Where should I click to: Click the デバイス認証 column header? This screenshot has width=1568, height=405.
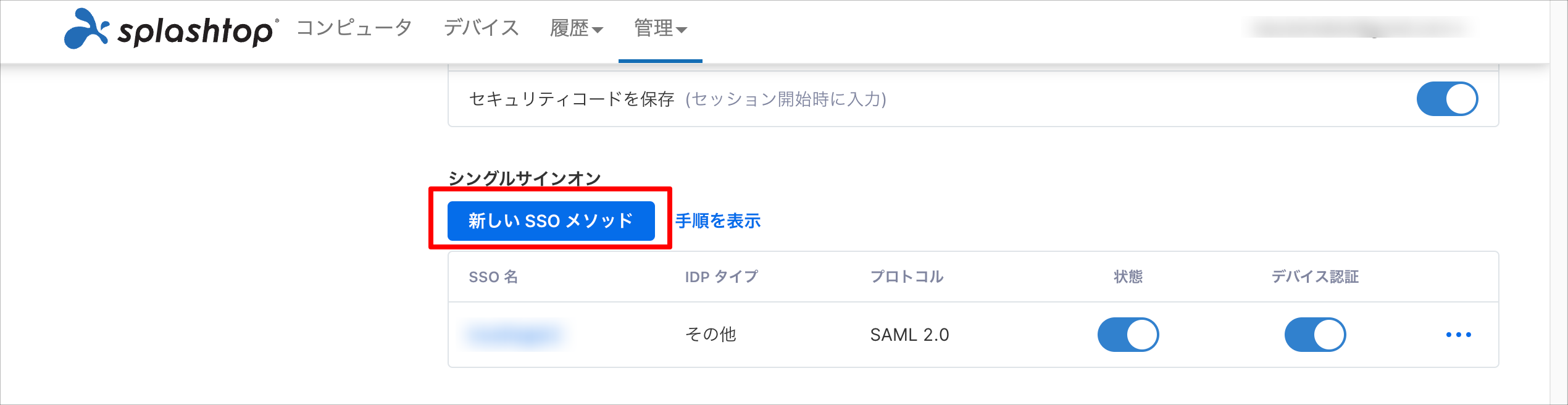tap(1315, 277)
